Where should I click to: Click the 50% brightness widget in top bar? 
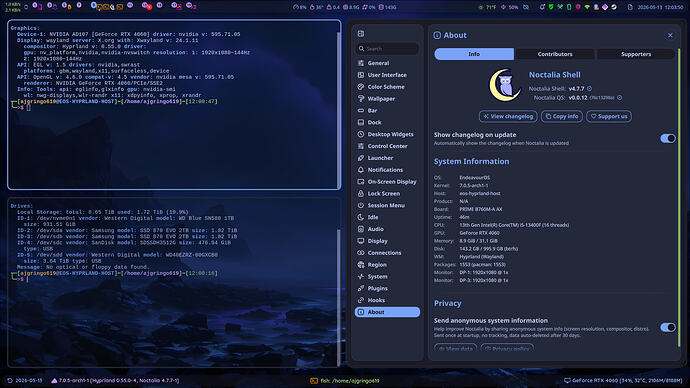(510, 7)
